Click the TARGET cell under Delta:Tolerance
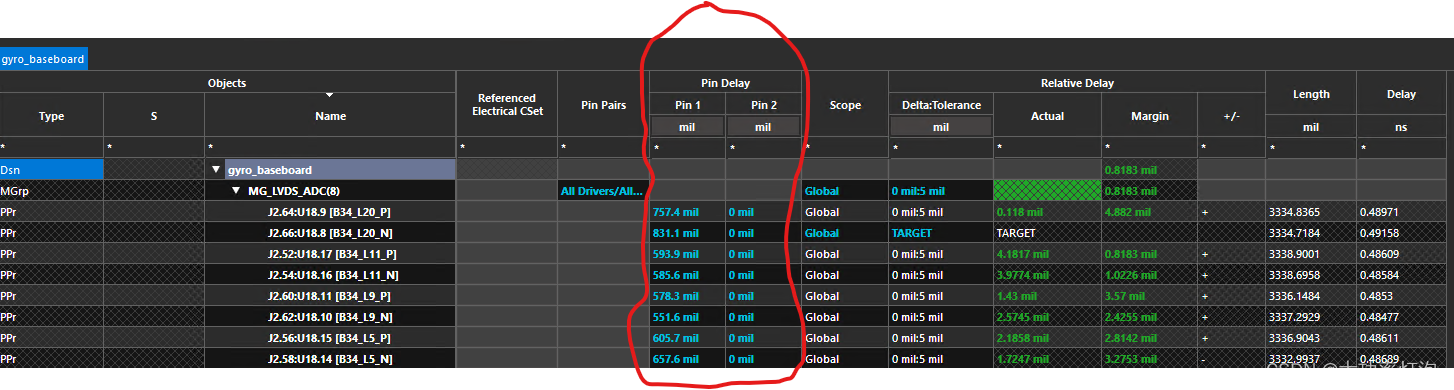The width and height of the screenshot is (1454, 390). pos(941,233)
